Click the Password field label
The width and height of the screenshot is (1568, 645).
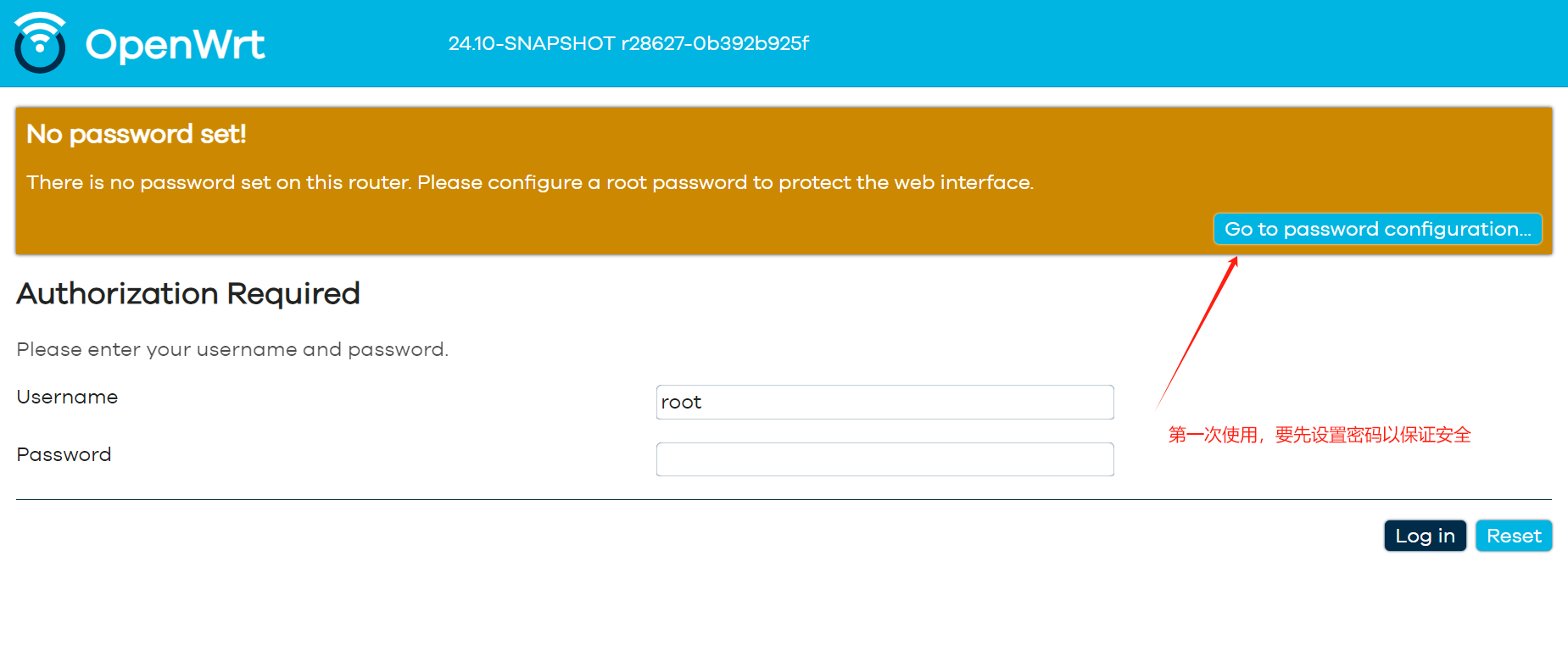click(64, 454)
